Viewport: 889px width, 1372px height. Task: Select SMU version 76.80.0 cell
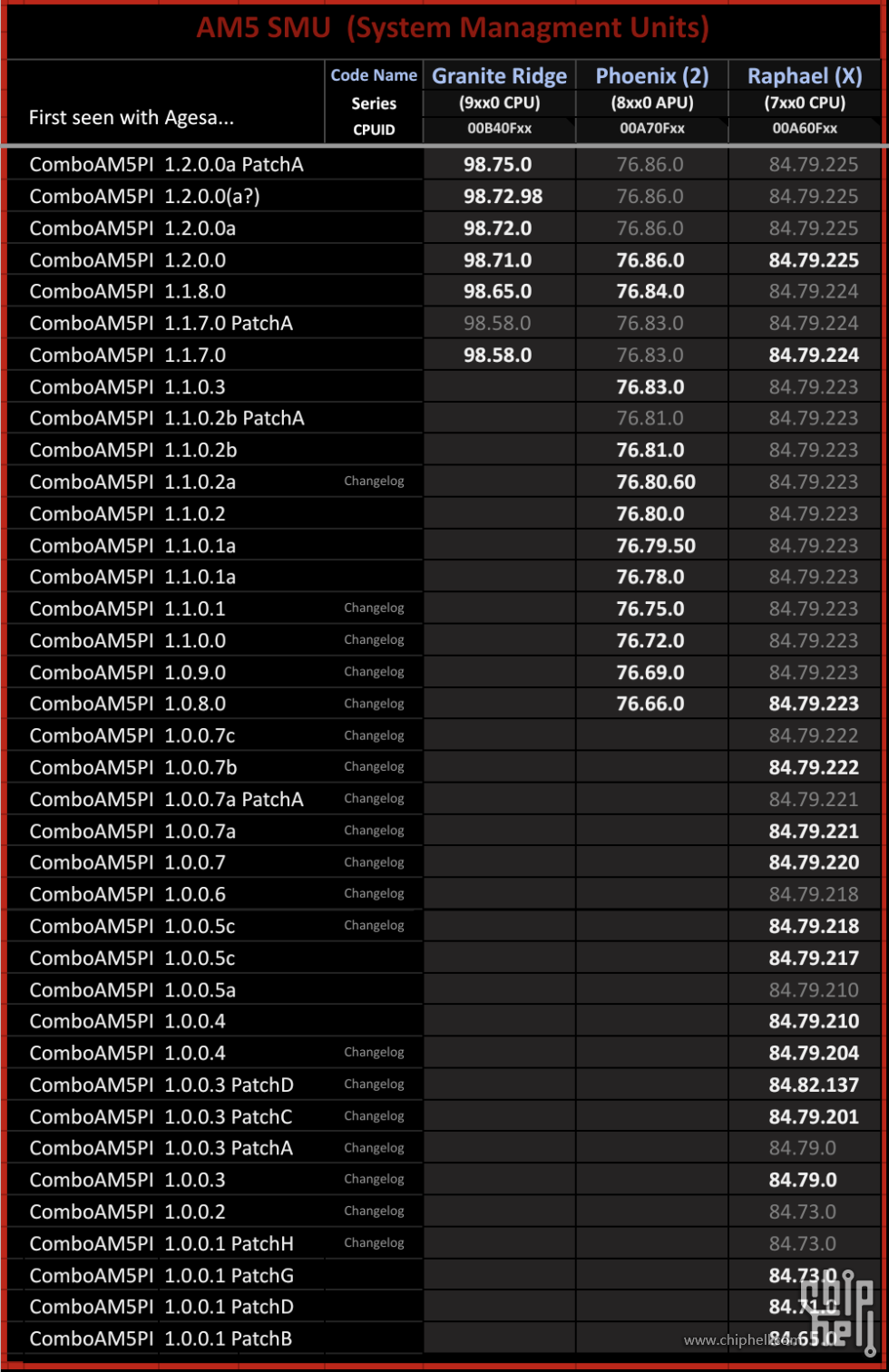650,514
